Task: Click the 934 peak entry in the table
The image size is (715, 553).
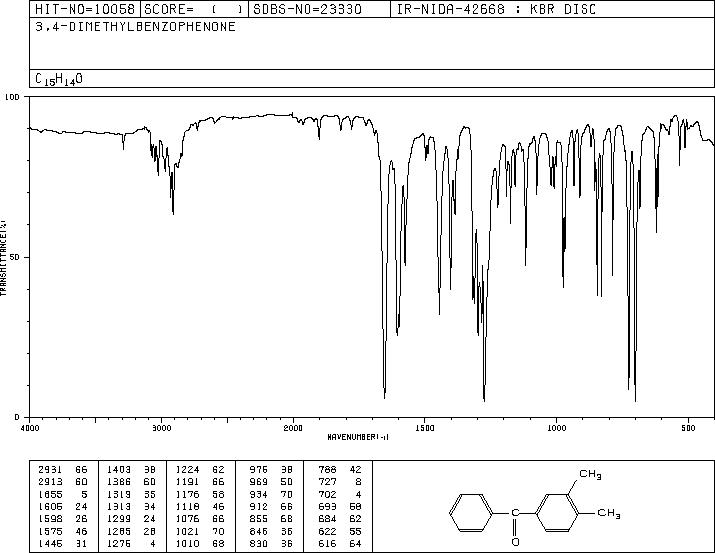Action: coord(271,494)
